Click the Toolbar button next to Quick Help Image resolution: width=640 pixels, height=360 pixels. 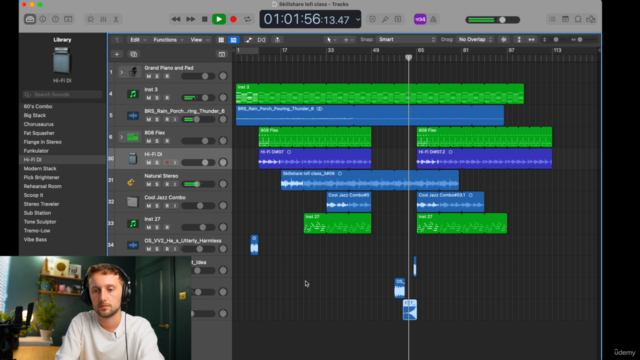click(x=68, y=19)
